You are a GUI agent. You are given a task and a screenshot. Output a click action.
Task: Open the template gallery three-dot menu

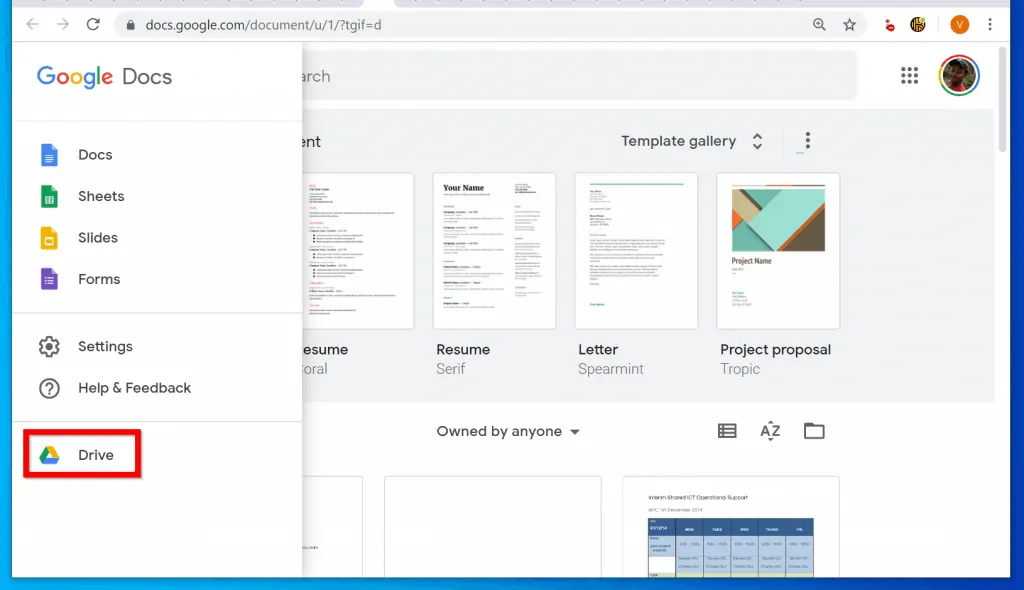click(x=807, y=141)
